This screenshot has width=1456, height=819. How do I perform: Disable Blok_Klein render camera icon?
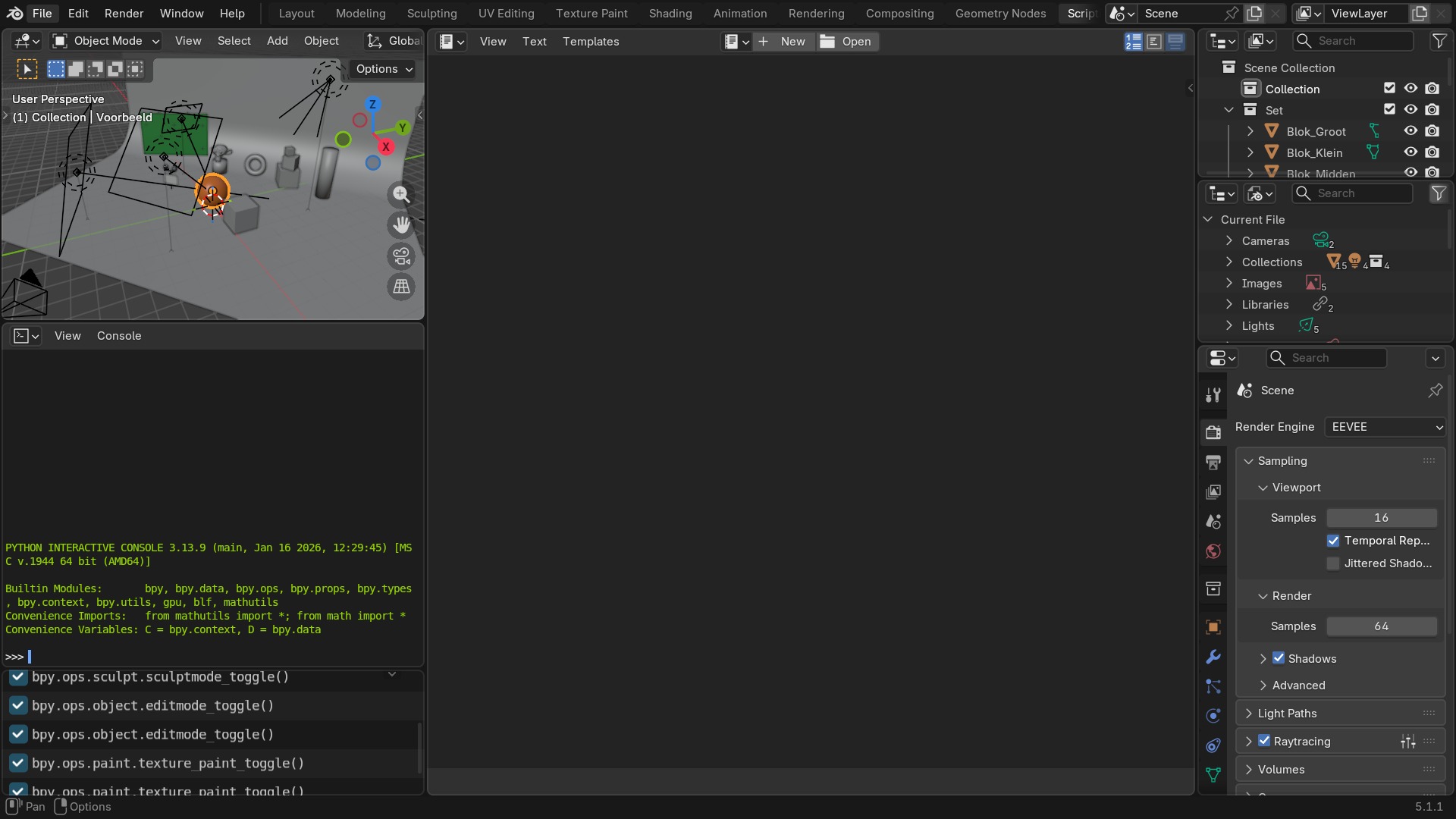point(1432,152)
